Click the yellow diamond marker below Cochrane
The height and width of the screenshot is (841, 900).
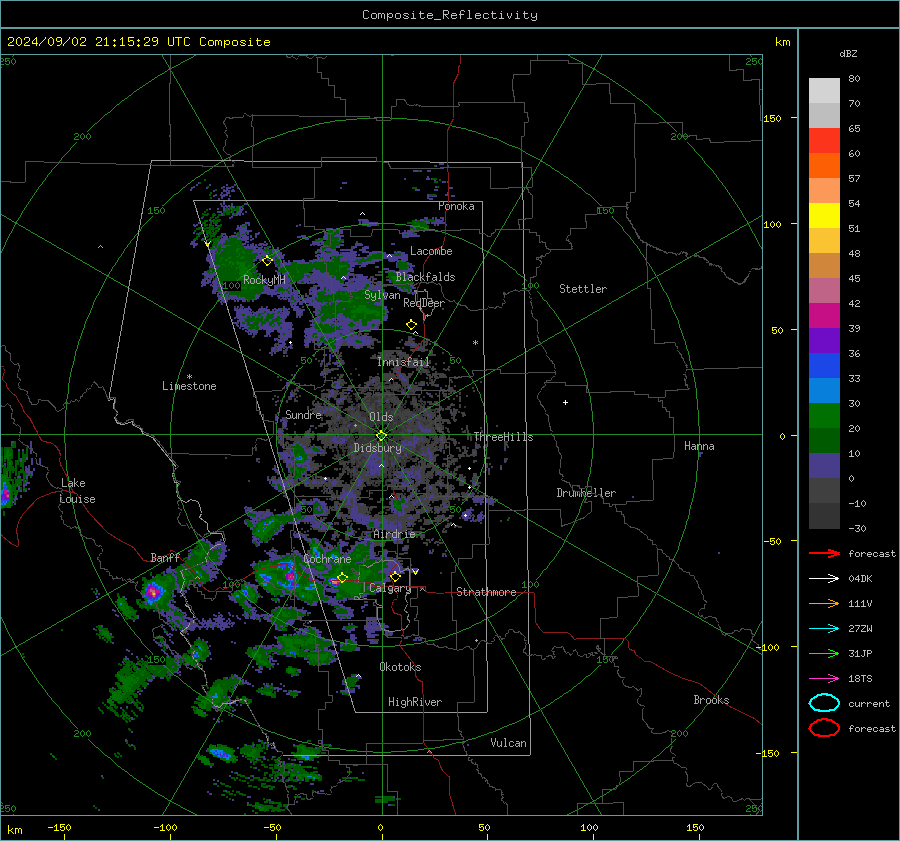(x=342, y=577)
